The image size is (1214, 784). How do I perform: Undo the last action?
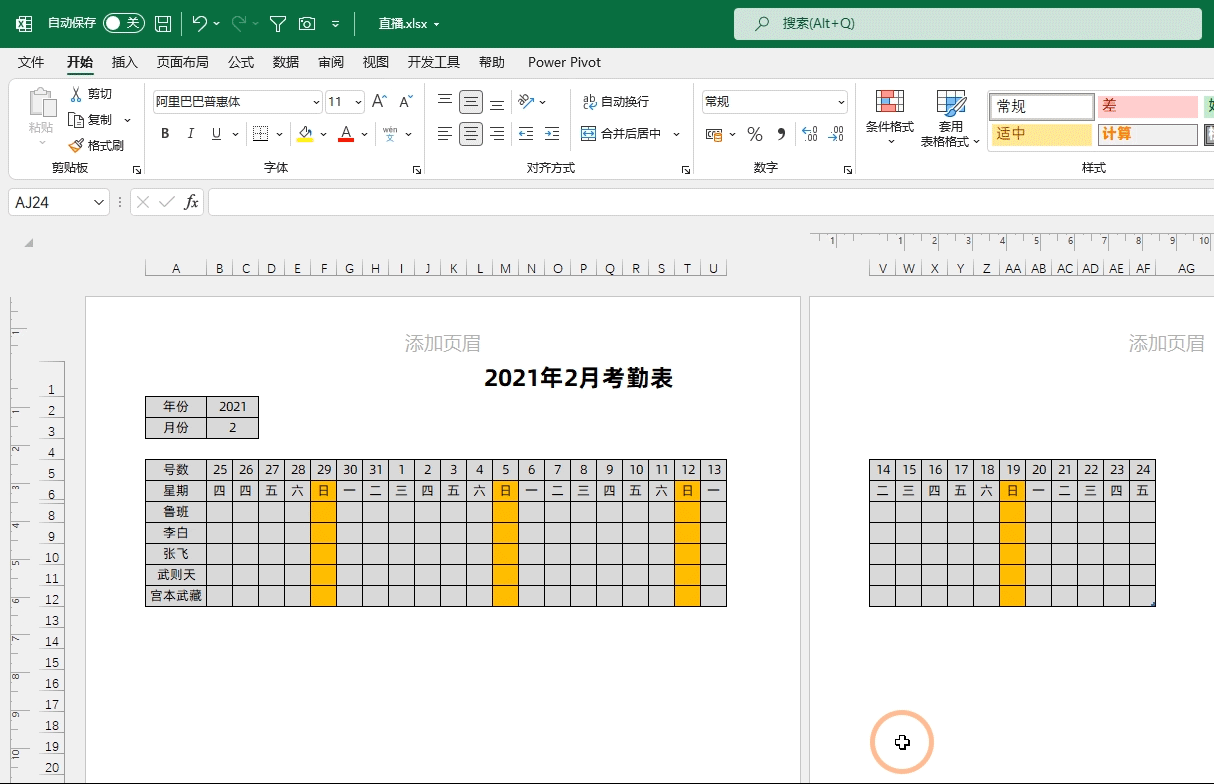[199, 23]
